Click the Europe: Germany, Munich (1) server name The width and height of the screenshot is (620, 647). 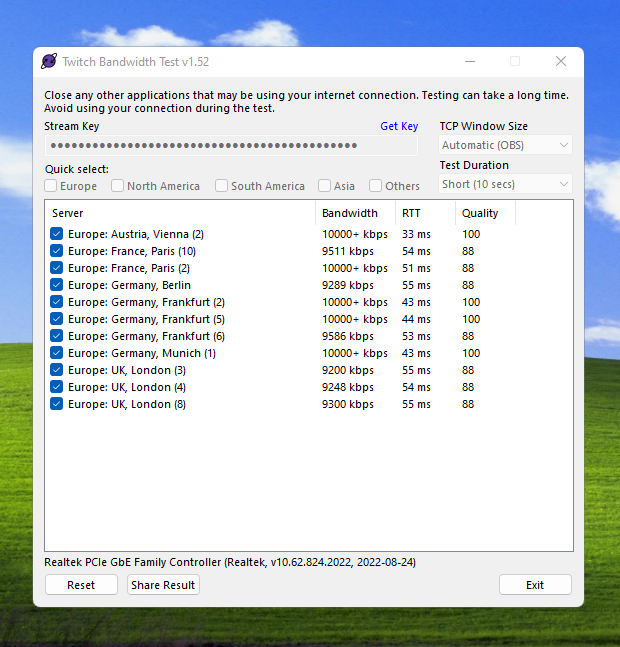click(142, 353)
